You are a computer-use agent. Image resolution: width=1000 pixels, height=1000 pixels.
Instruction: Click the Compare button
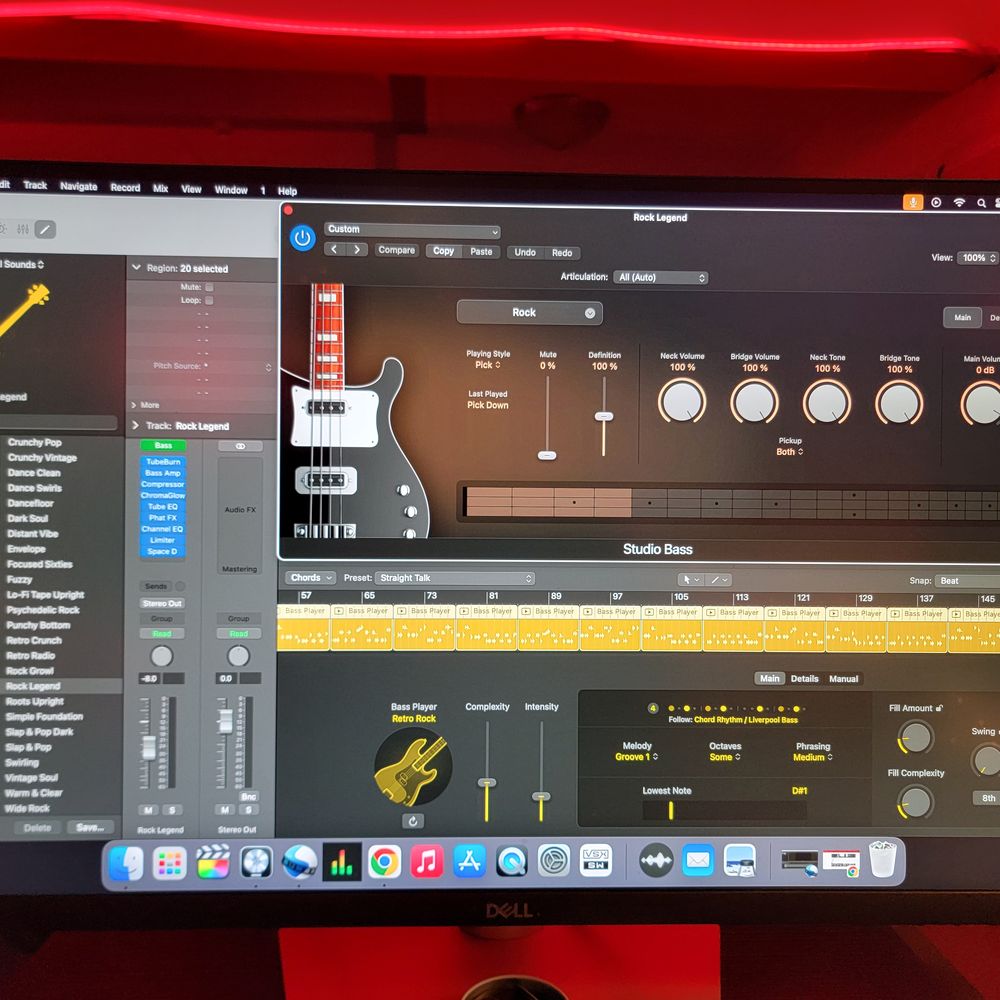click(396, 251)
